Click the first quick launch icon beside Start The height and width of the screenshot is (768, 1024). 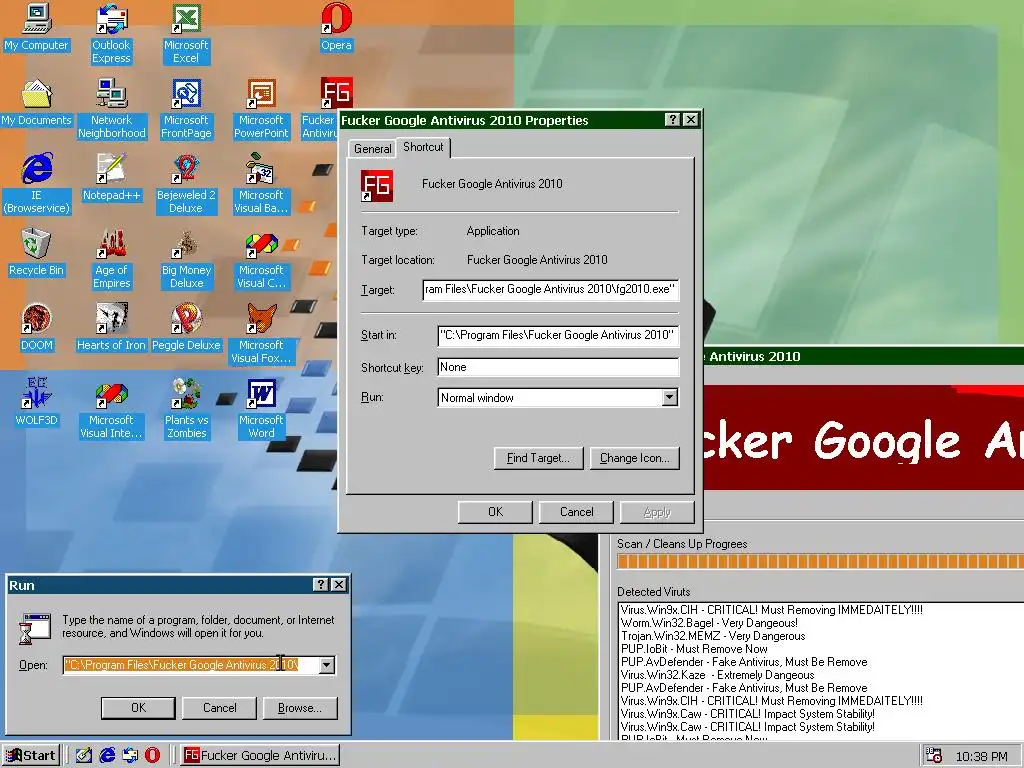point(84,755)
